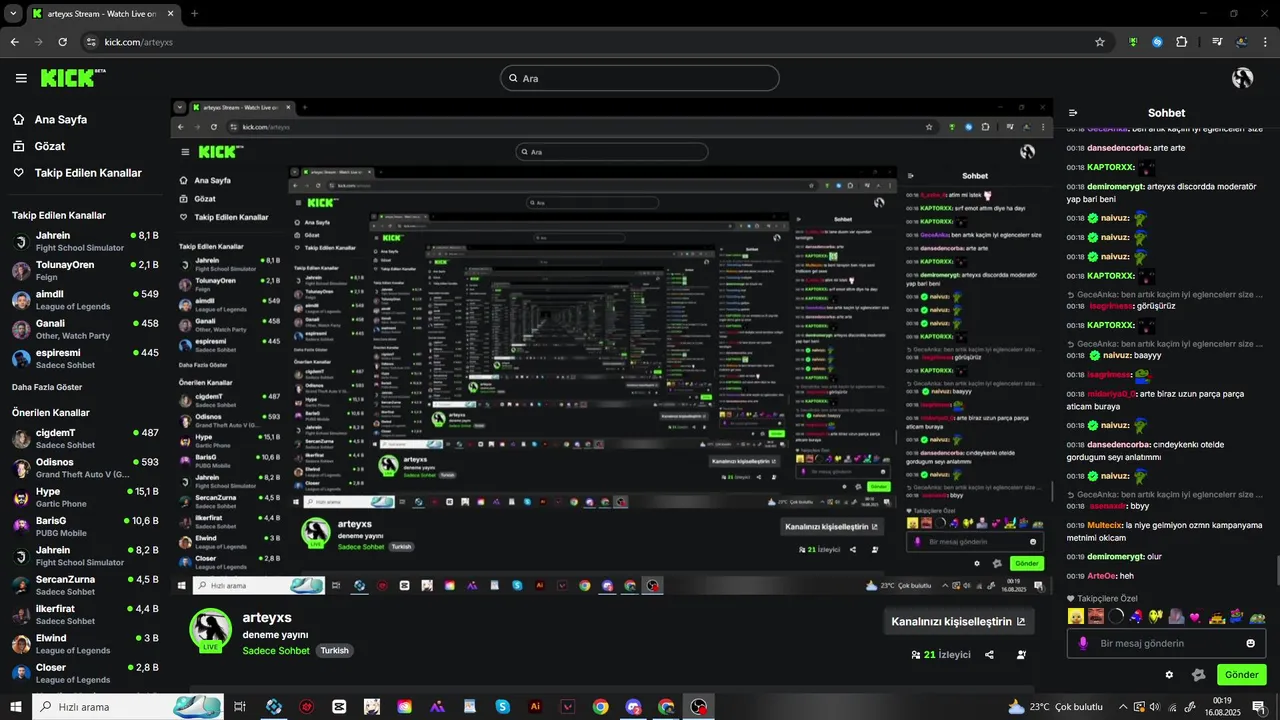Open the Chrome three-dot menu
1280x720 pixels.
pos(1265,42)
